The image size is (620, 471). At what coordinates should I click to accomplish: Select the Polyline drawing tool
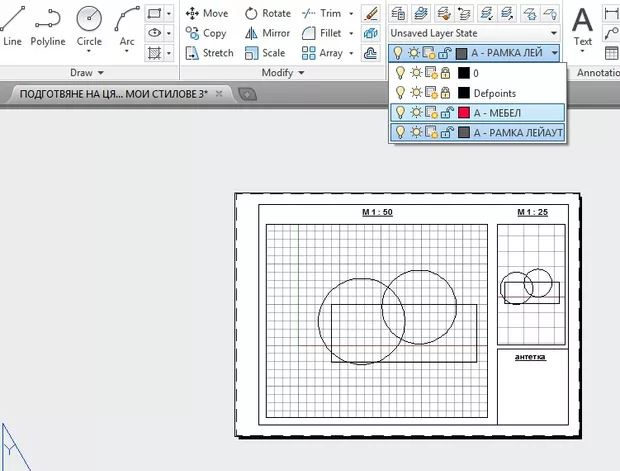47,25
